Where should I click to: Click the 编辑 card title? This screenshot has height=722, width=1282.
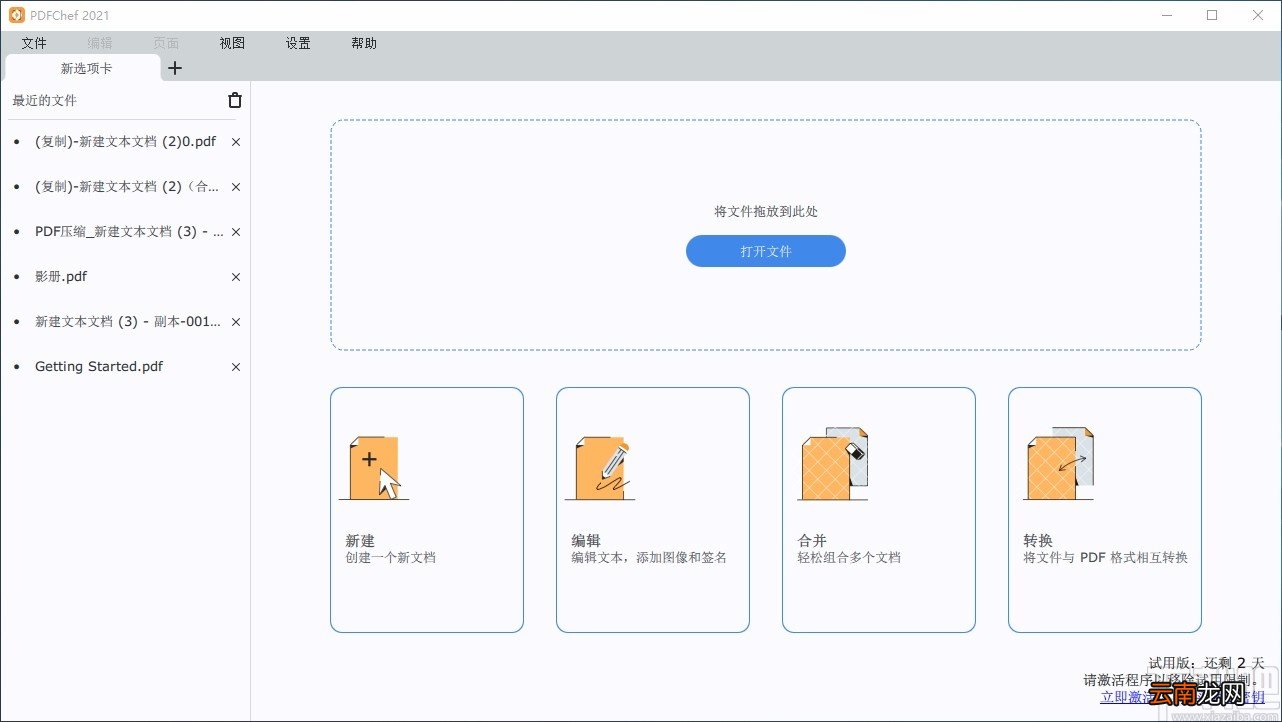[586, 540]
